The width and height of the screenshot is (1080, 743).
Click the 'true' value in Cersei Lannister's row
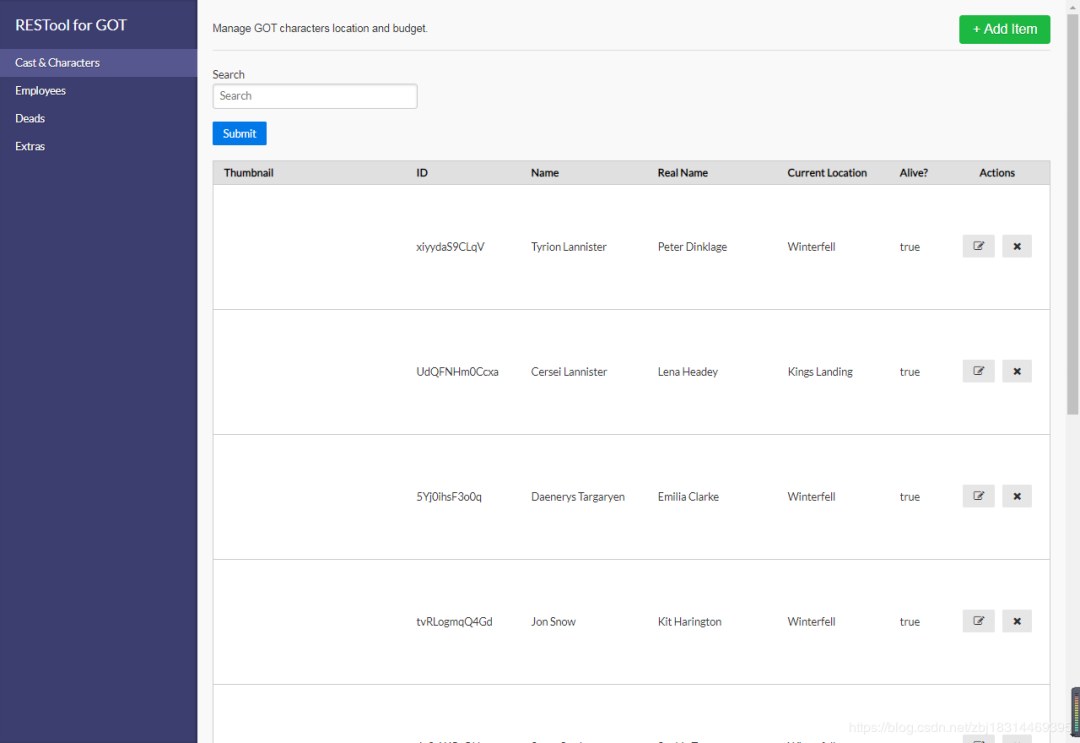point(910,372)
